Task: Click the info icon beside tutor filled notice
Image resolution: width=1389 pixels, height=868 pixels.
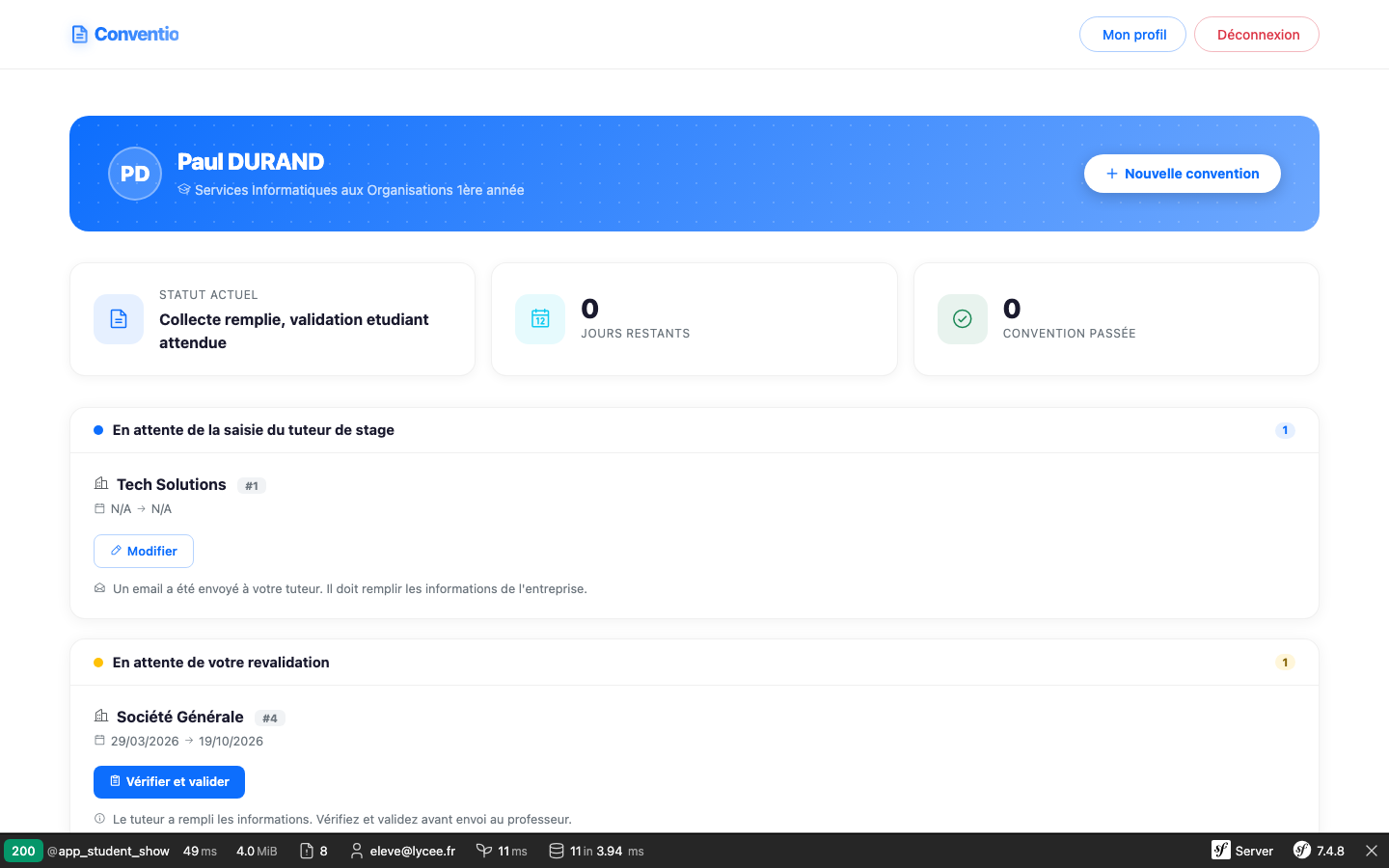Action: click(99, 819)
